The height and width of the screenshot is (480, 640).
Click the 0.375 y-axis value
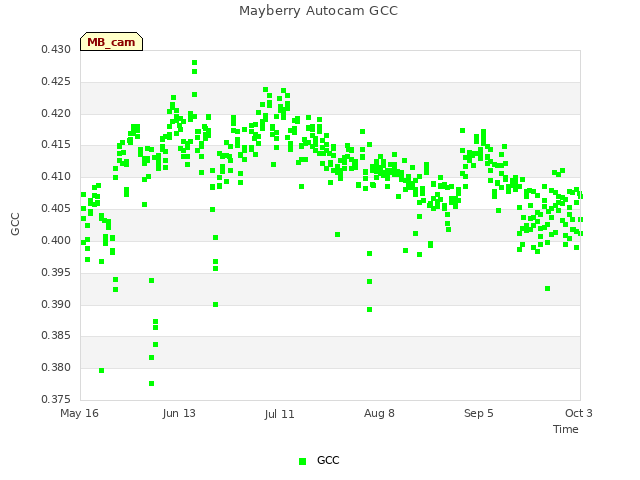click(56, 399)
